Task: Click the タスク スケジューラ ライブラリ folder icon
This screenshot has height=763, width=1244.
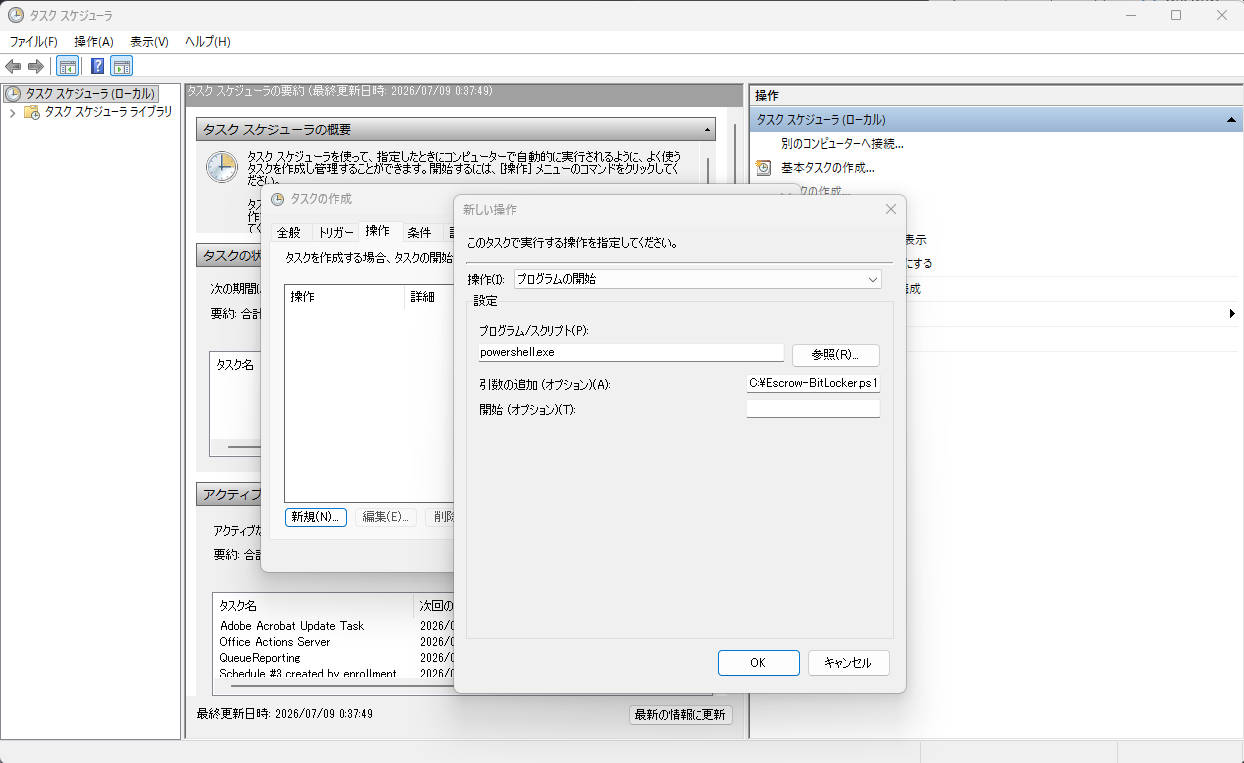Action: [32, 112]
